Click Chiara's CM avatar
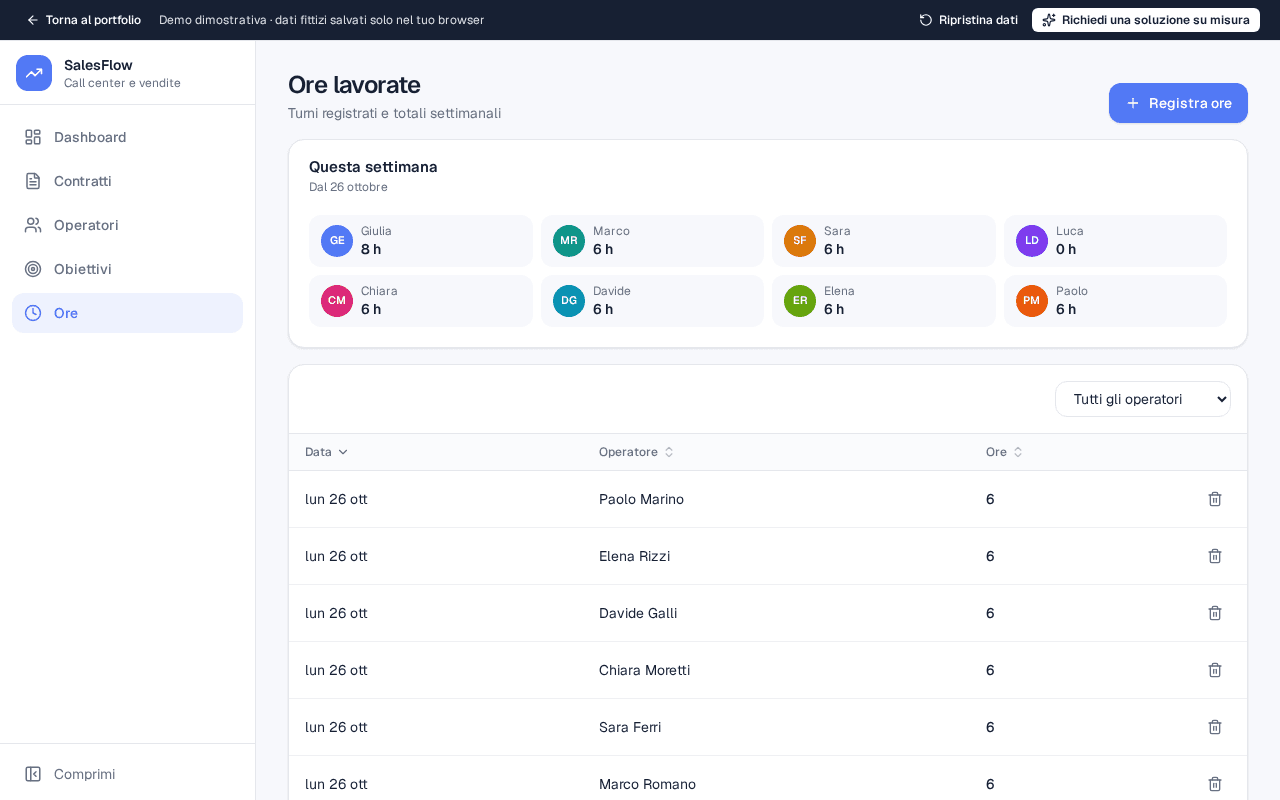This screenshot has height=800, width=1280. [337, 301]
